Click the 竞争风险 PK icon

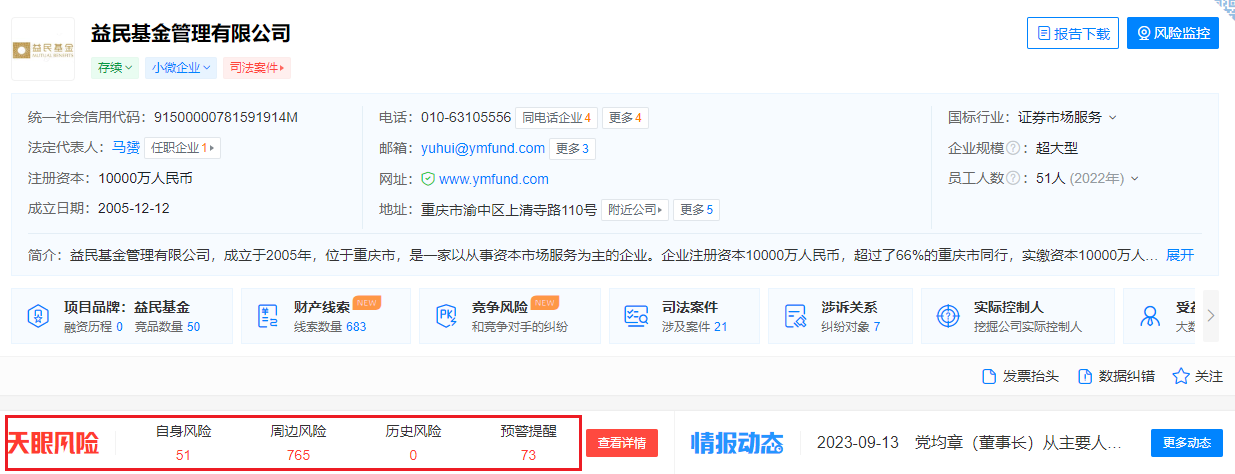446,316
